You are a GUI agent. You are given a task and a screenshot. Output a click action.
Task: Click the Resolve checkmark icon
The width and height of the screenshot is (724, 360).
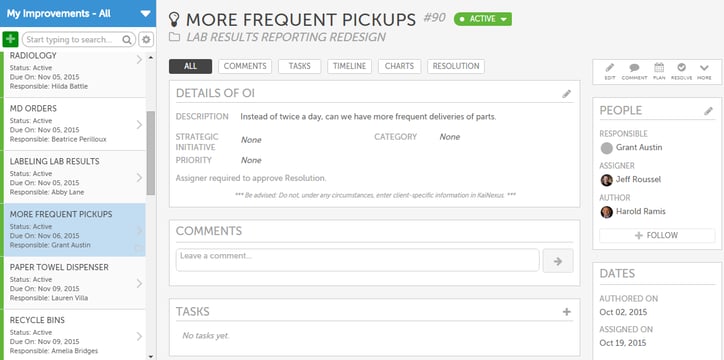pos(682,72)
